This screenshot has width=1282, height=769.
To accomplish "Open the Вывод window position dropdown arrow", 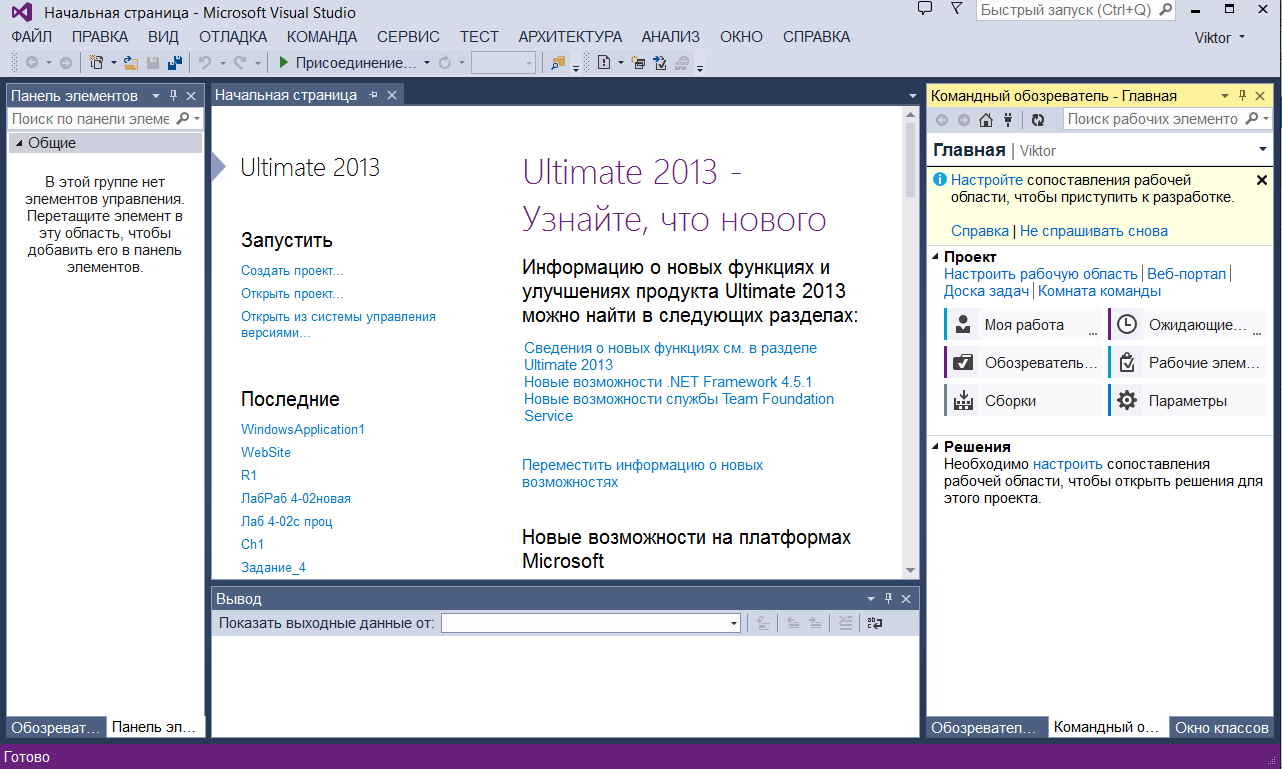I will click(870, 598).
